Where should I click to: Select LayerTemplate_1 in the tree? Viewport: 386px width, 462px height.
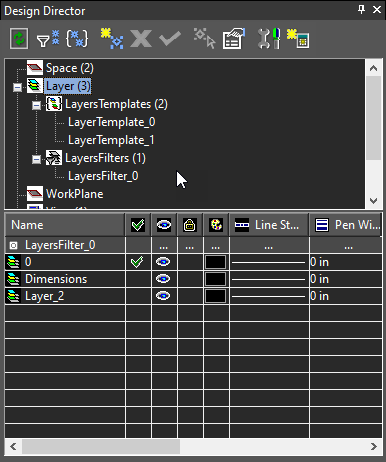pos(111,140)
